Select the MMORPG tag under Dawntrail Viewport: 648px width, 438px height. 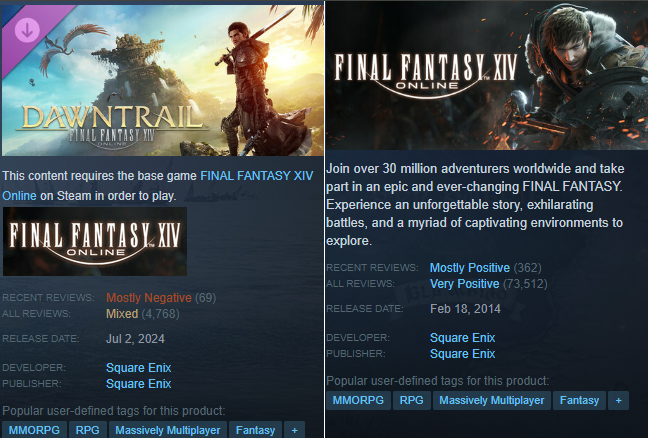[x=34, y=430]
